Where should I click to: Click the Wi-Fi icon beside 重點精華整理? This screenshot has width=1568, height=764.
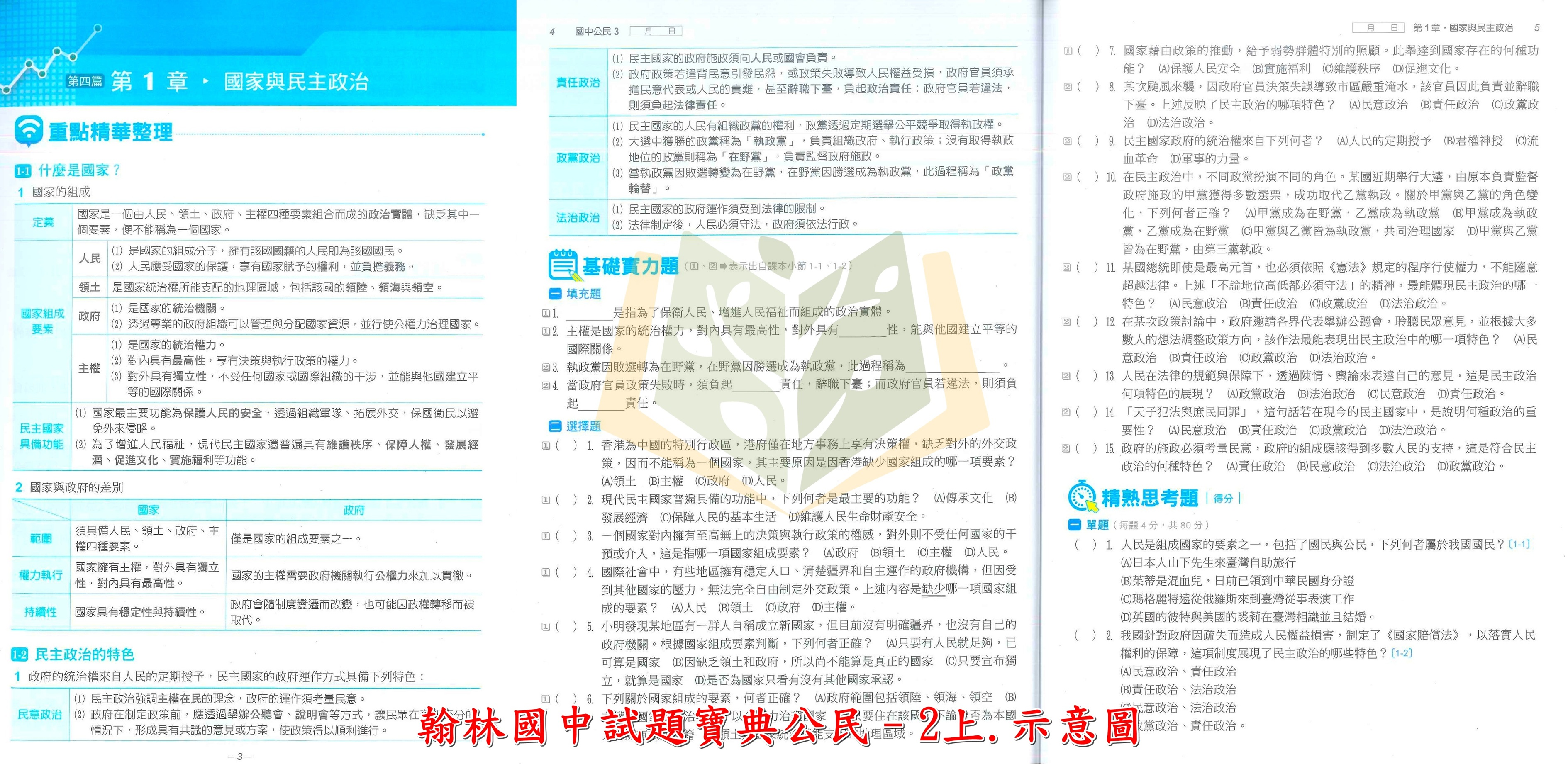29,131
